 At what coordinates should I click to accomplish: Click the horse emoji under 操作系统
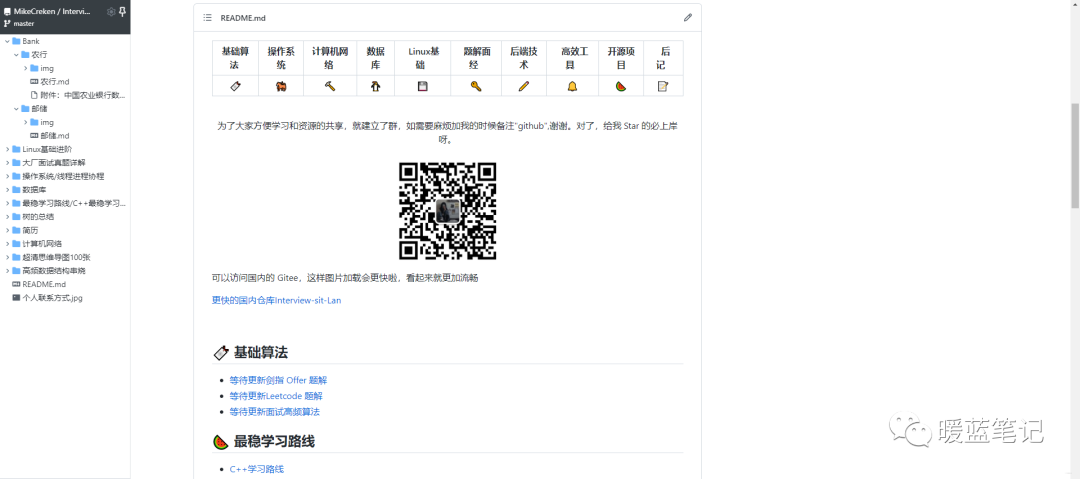(281, 86)
